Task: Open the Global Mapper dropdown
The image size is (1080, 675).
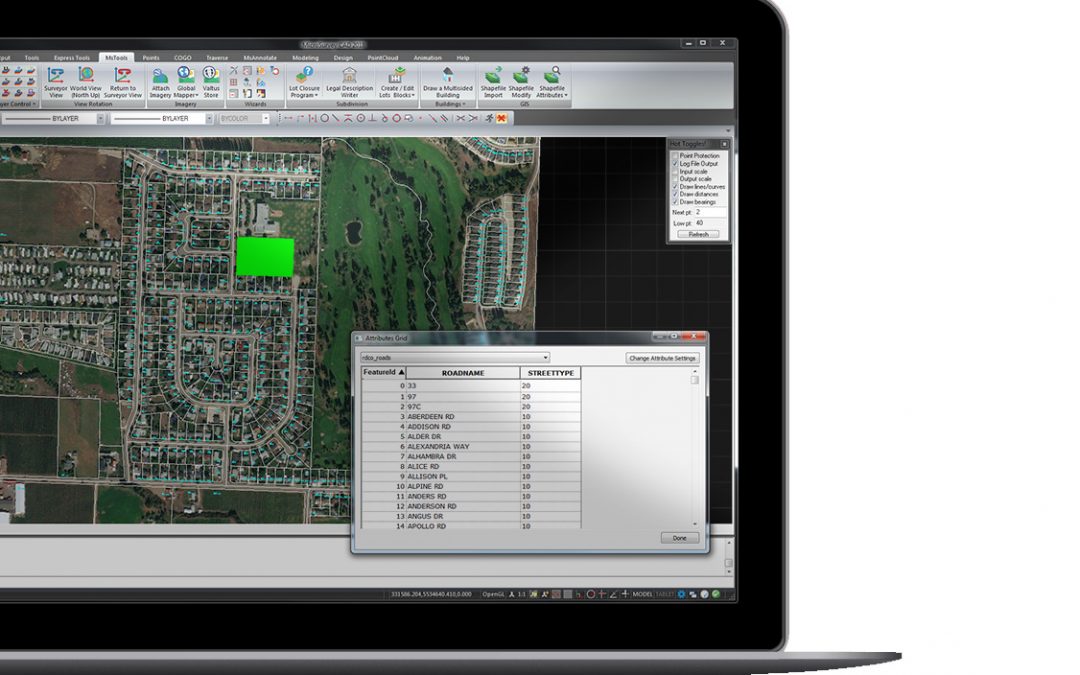Action: (186, 95)
